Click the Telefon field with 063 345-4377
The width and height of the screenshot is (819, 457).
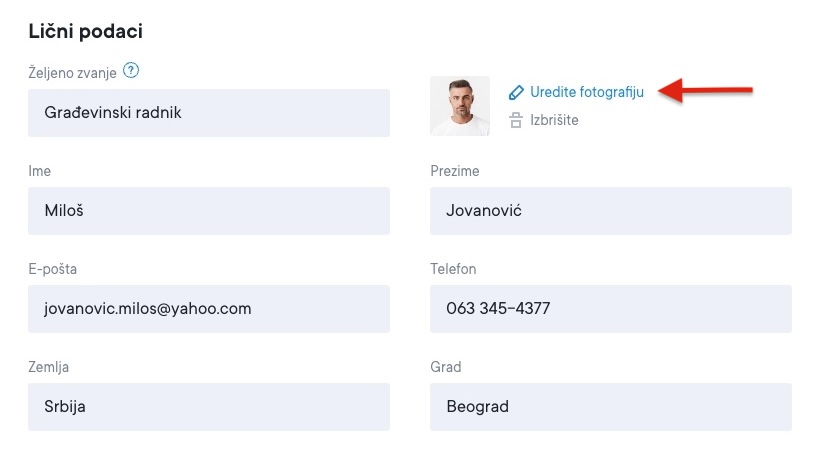point(610,309)
